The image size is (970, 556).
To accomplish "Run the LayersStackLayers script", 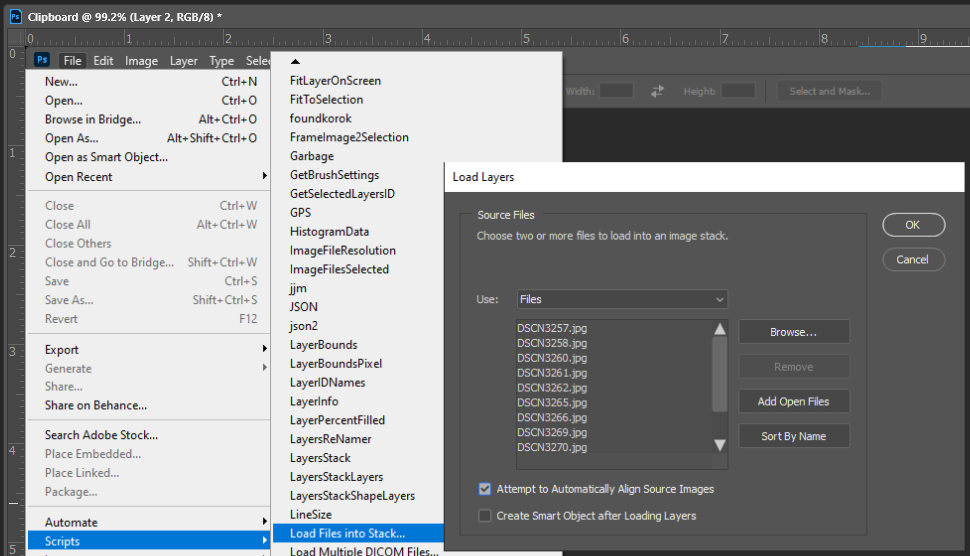I will 337,477.
